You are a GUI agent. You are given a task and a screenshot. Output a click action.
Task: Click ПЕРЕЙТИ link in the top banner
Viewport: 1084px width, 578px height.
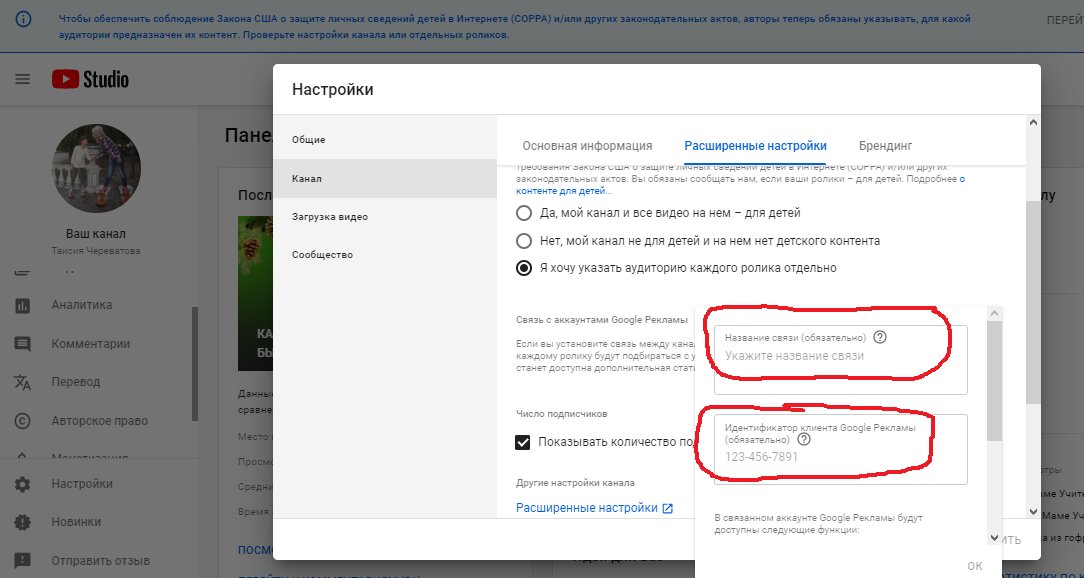[x=1065, y=21]
